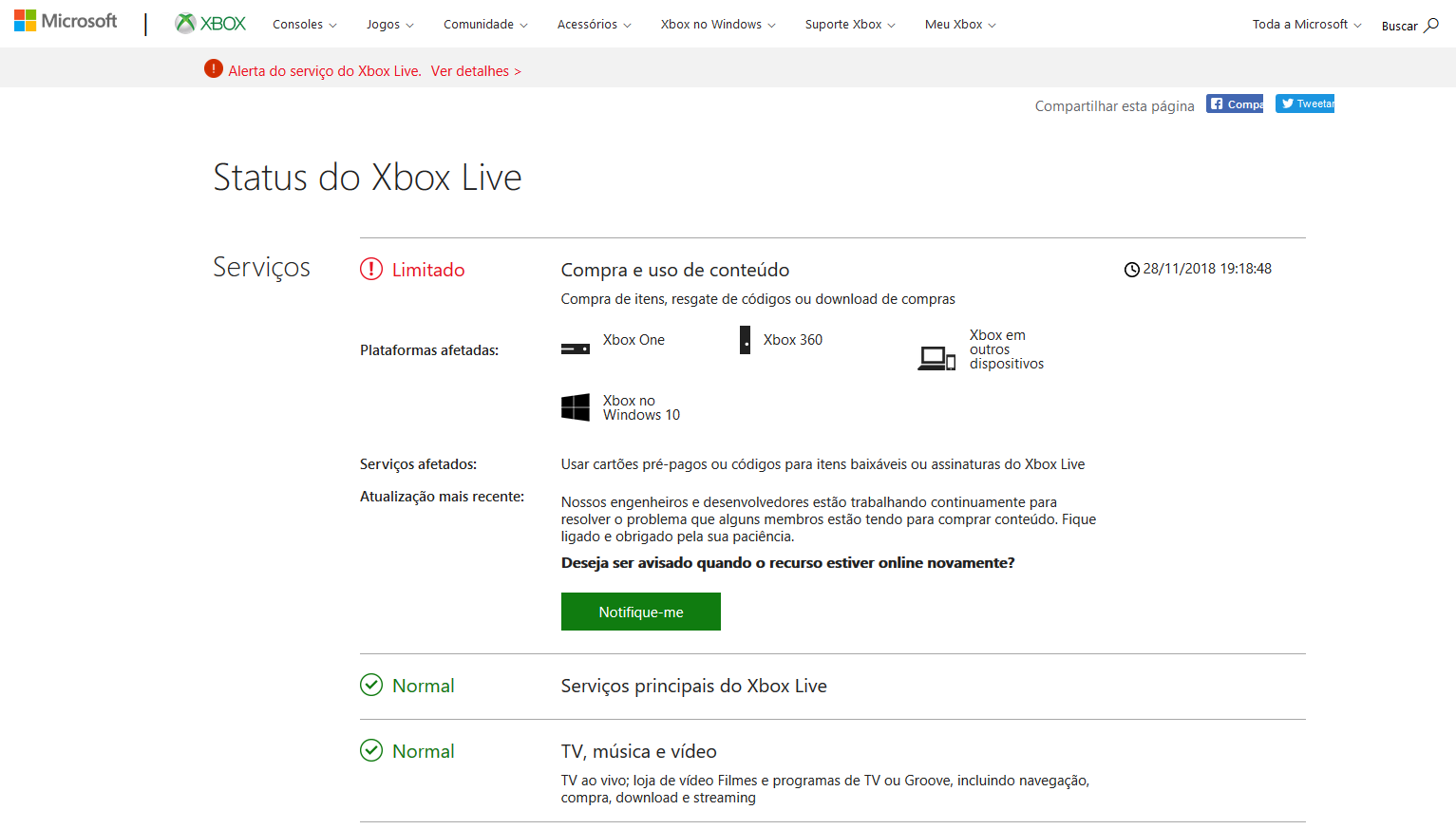Click the Microsoft logo
This screenshot has height=829, width=1456.
66,21
